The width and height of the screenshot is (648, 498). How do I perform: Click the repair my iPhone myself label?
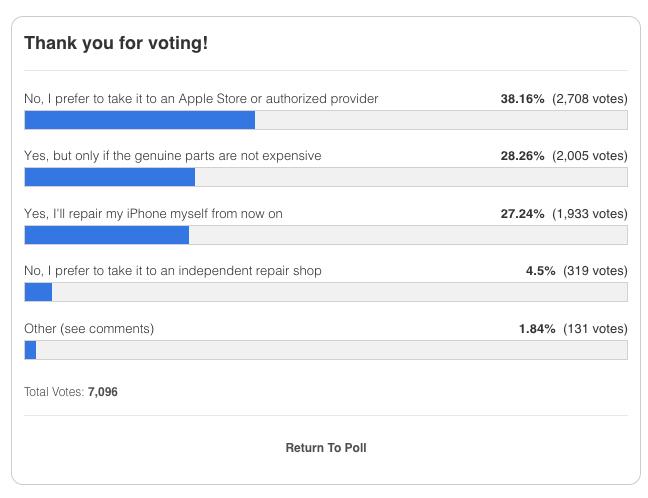[x=153, y=214]
